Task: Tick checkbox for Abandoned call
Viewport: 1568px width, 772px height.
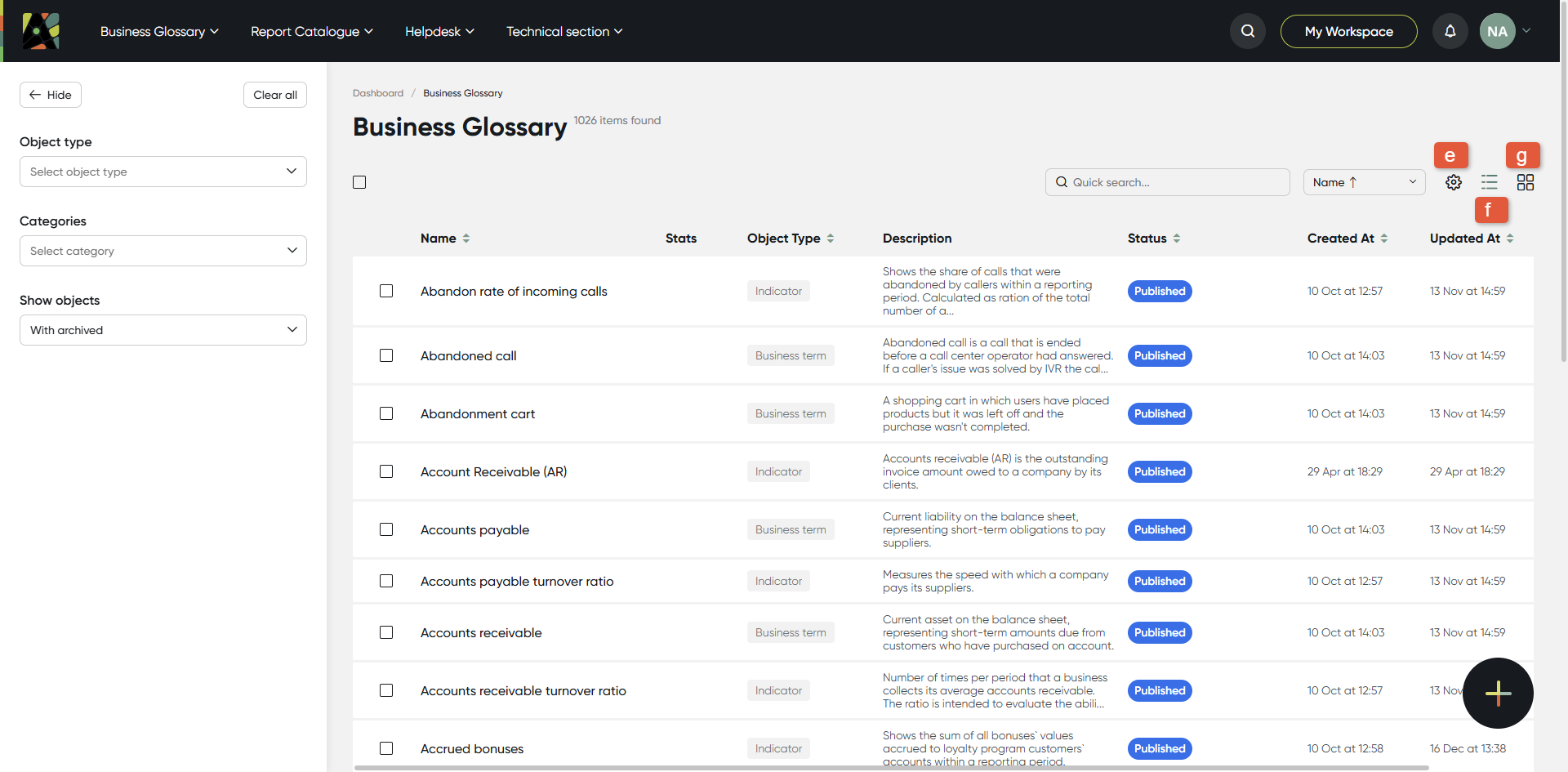Action: tap(386, 355)
